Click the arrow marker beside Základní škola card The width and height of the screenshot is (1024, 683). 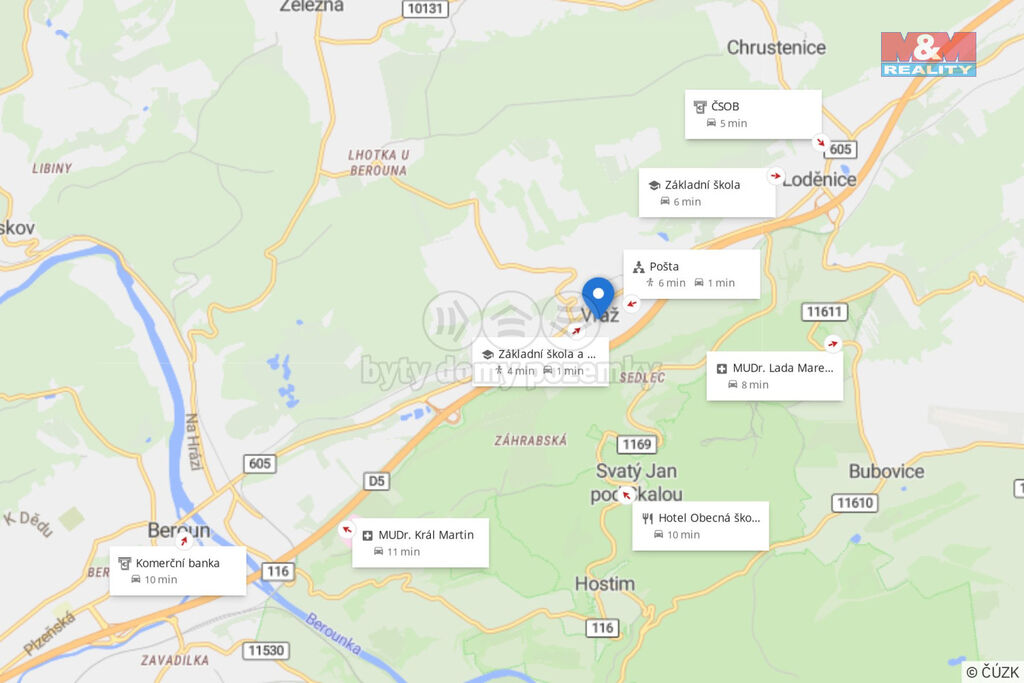775,176
